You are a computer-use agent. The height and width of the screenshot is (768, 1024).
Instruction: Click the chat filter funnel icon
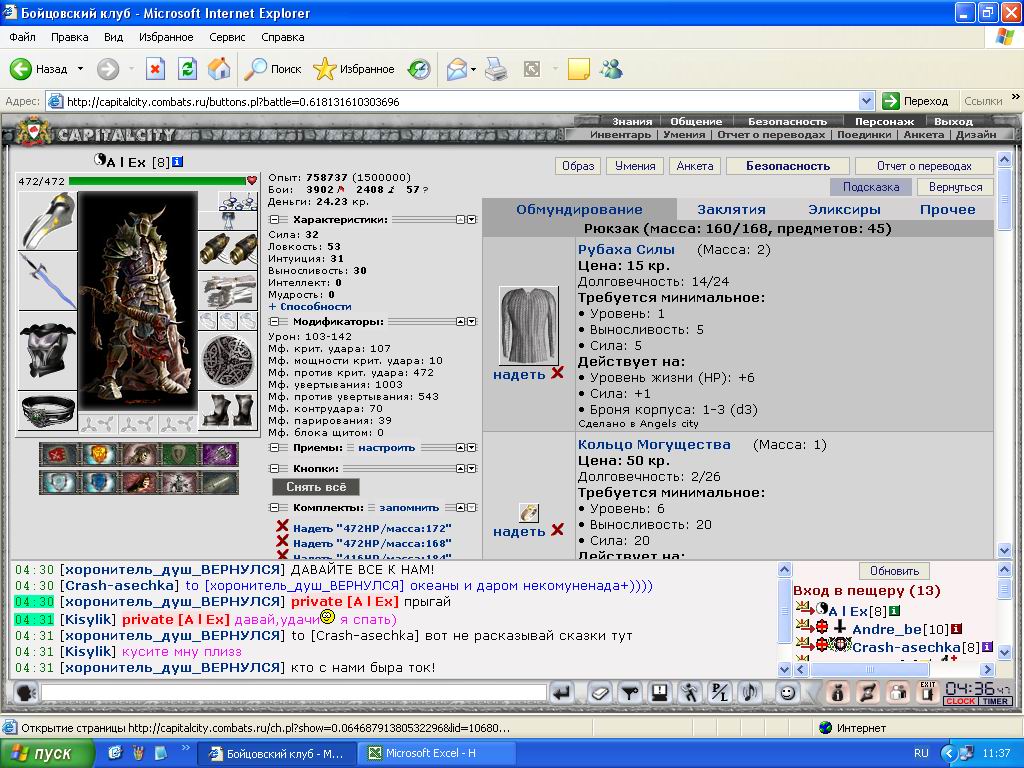[630, 693]
